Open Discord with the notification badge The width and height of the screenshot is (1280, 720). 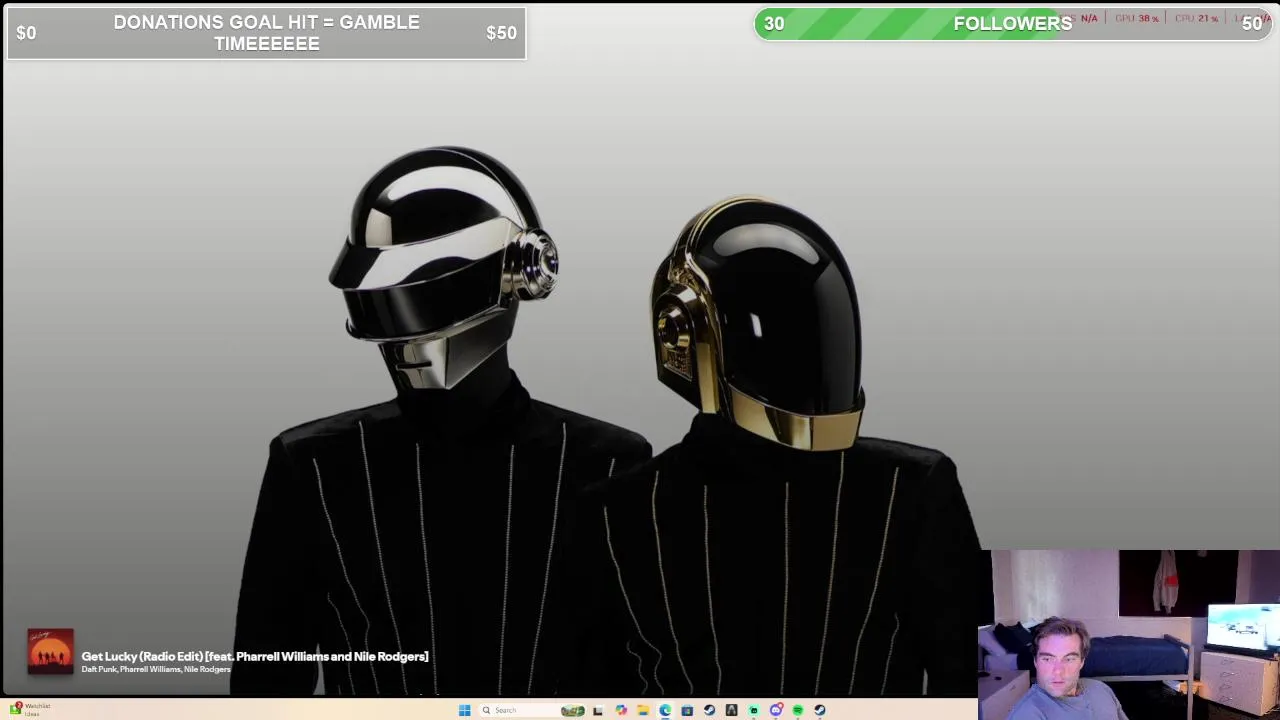point(776,710)
